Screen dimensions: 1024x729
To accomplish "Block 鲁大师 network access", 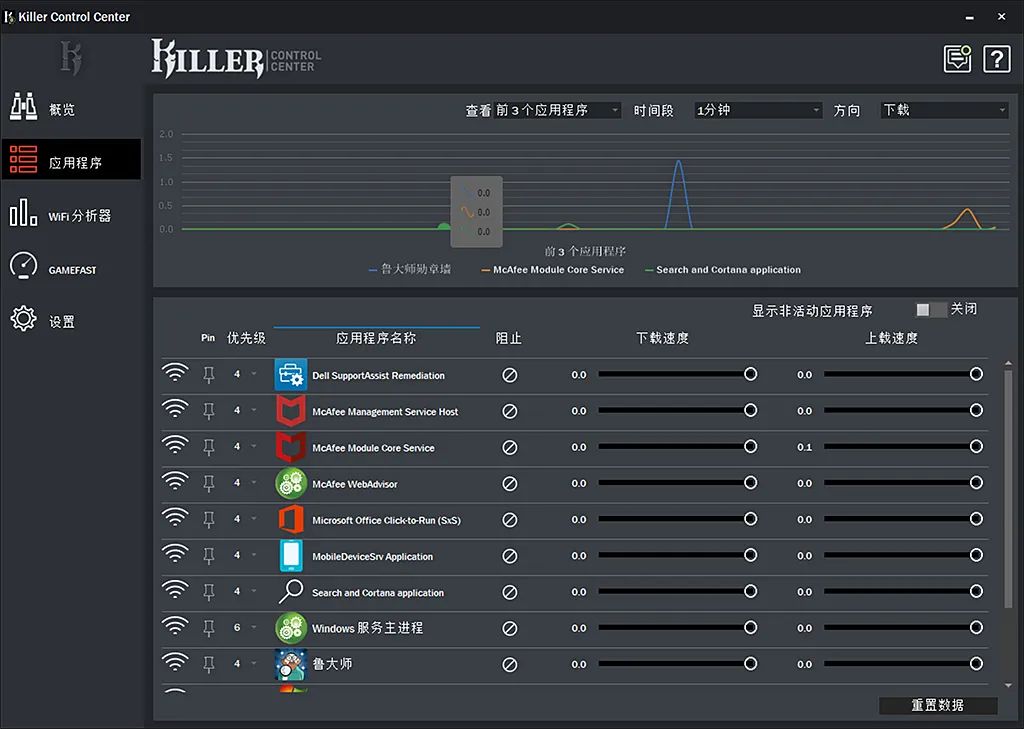I will point(509,664).
